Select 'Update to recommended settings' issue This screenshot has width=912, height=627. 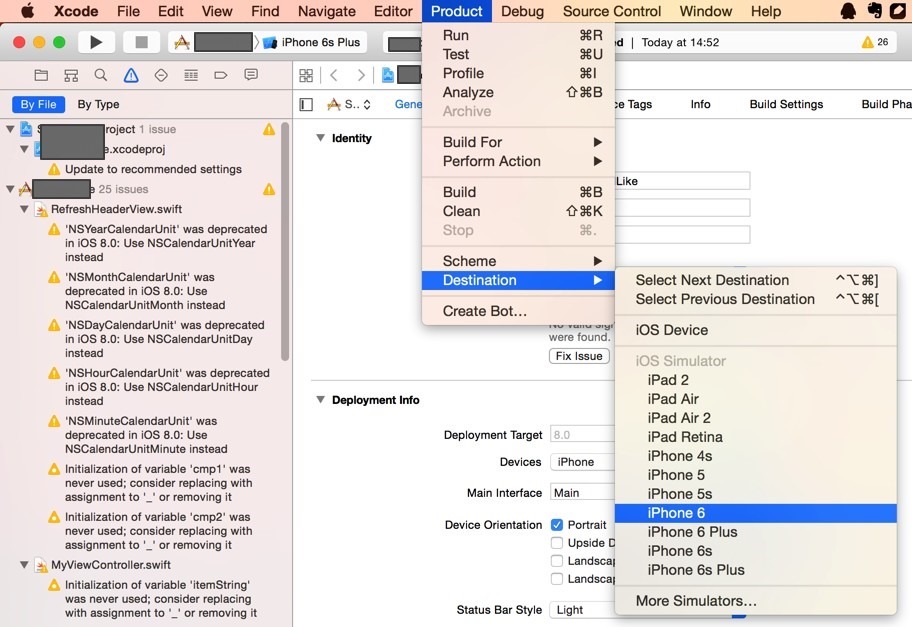(153, 169)
